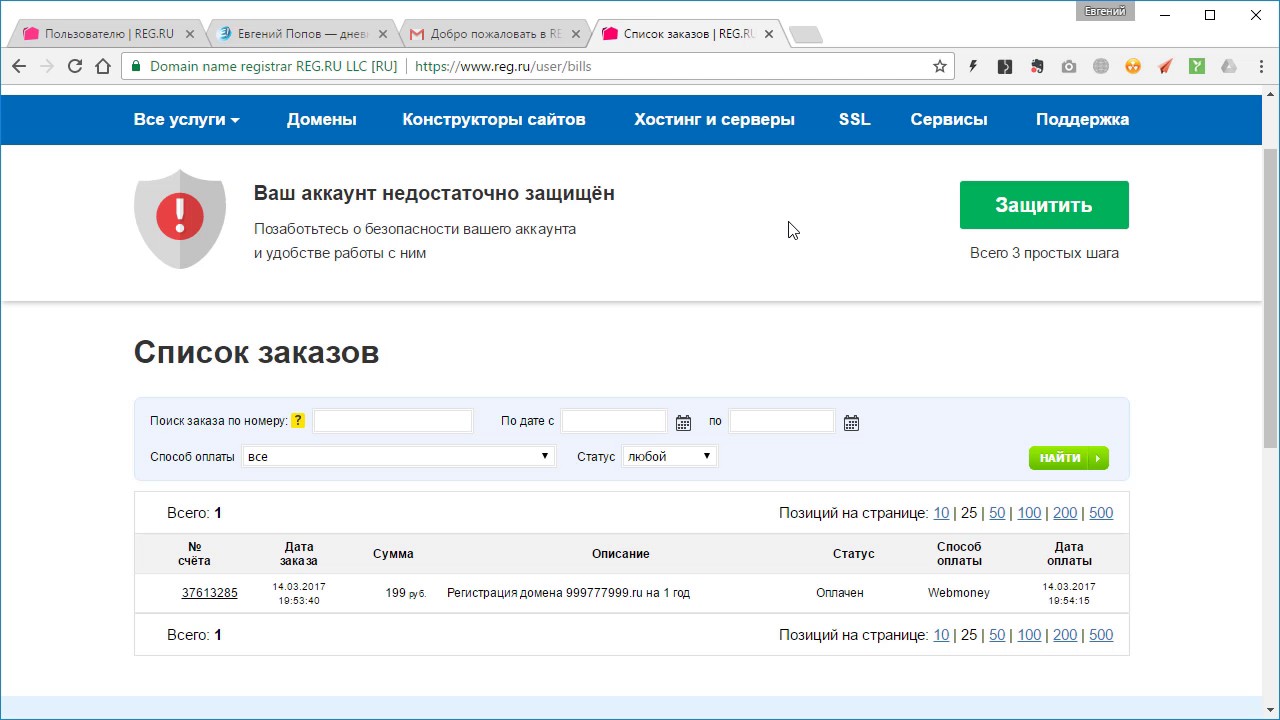The width and height of the screenshot is (1280, 720).
Task: Click the 'Найти' search button
Action: click(1068, 458)
